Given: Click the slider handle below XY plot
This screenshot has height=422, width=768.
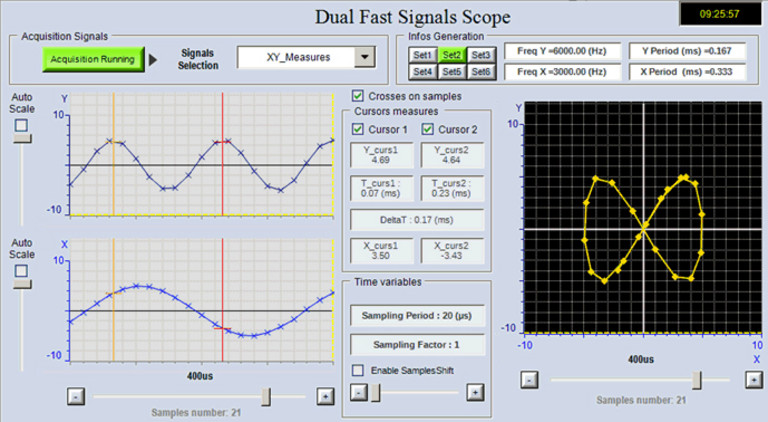Looking at the screenshot, I should coord(697,380).
